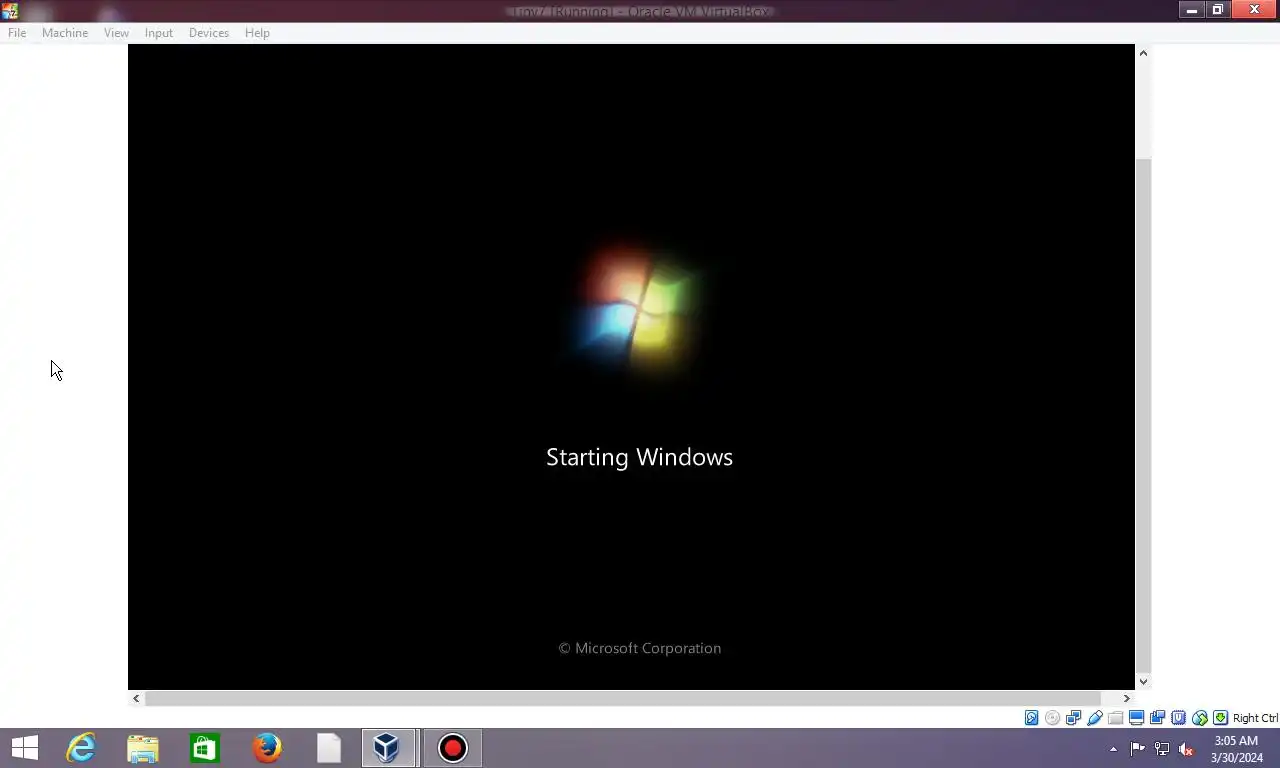Open the clock showing 3:05 AM
This screenshot has width=1280, height=768.
point(1237,749)
